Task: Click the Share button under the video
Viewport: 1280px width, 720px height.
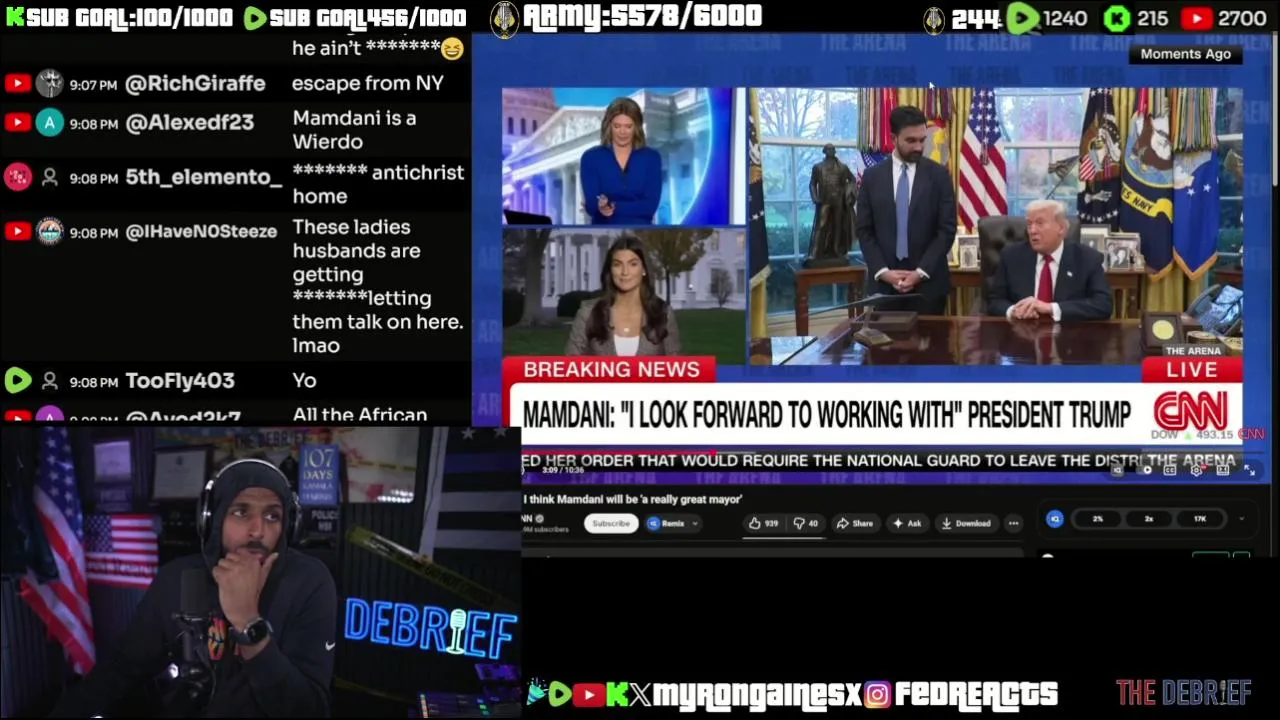Action: (x=856, y=523)
